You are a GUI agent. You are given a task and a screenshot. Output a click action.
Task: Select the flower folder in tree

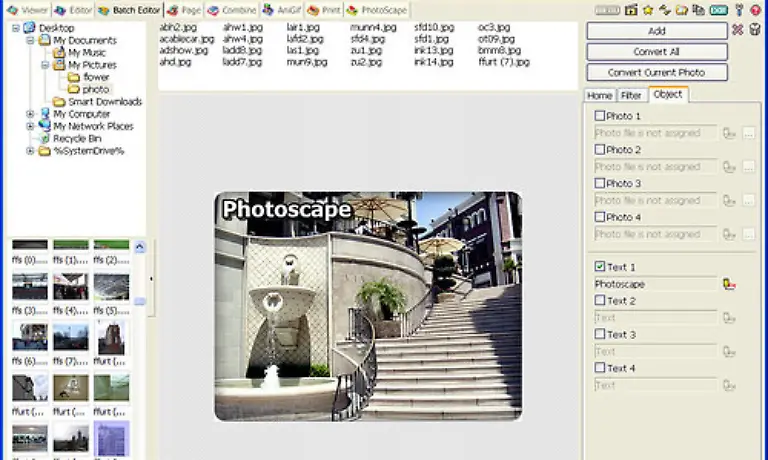coord(96,77)
